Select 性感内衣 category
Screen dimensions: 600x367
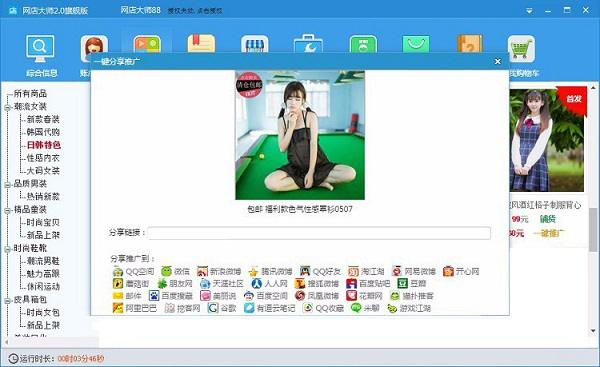(x=43, y=158)
